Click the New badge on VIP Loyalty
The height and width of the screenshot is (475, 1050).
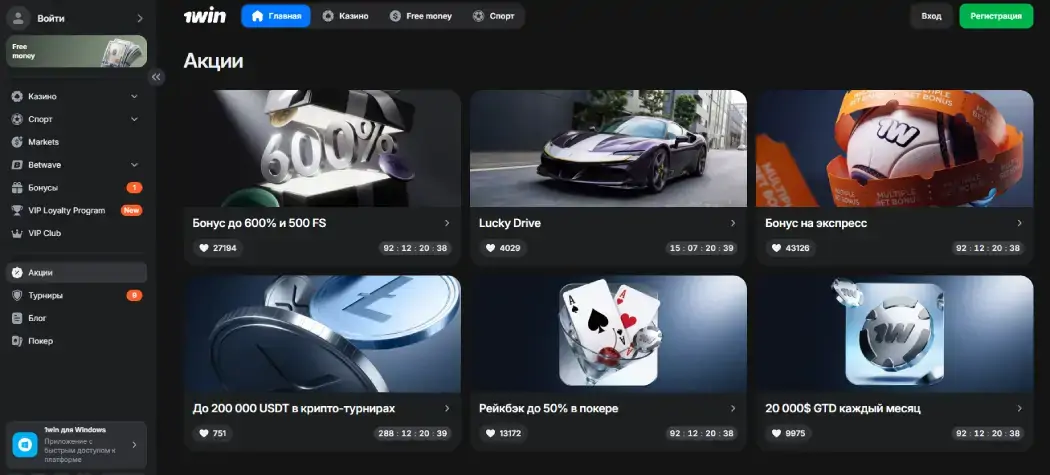tap(131, 210)
